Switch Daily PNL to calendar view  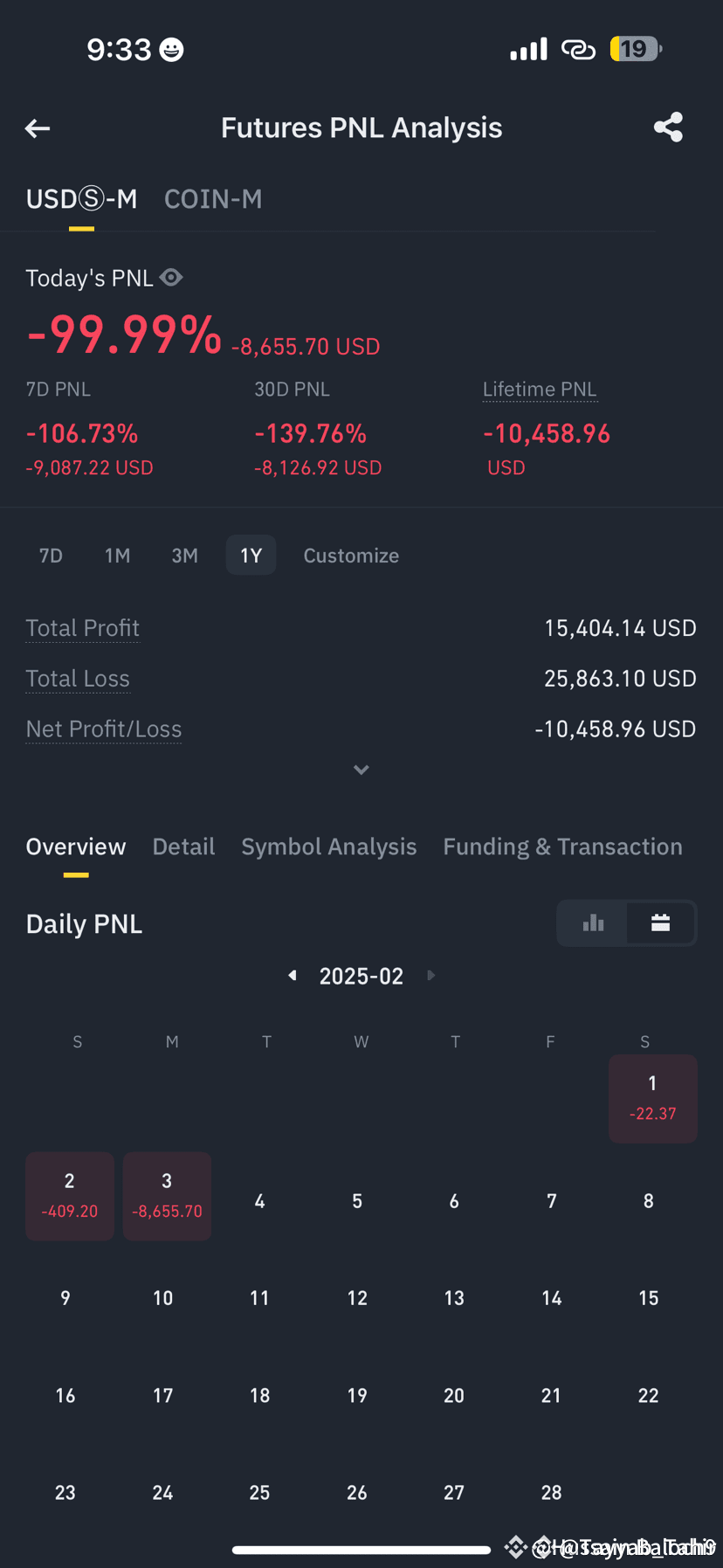pyautogui.click(x=661, y=923)
